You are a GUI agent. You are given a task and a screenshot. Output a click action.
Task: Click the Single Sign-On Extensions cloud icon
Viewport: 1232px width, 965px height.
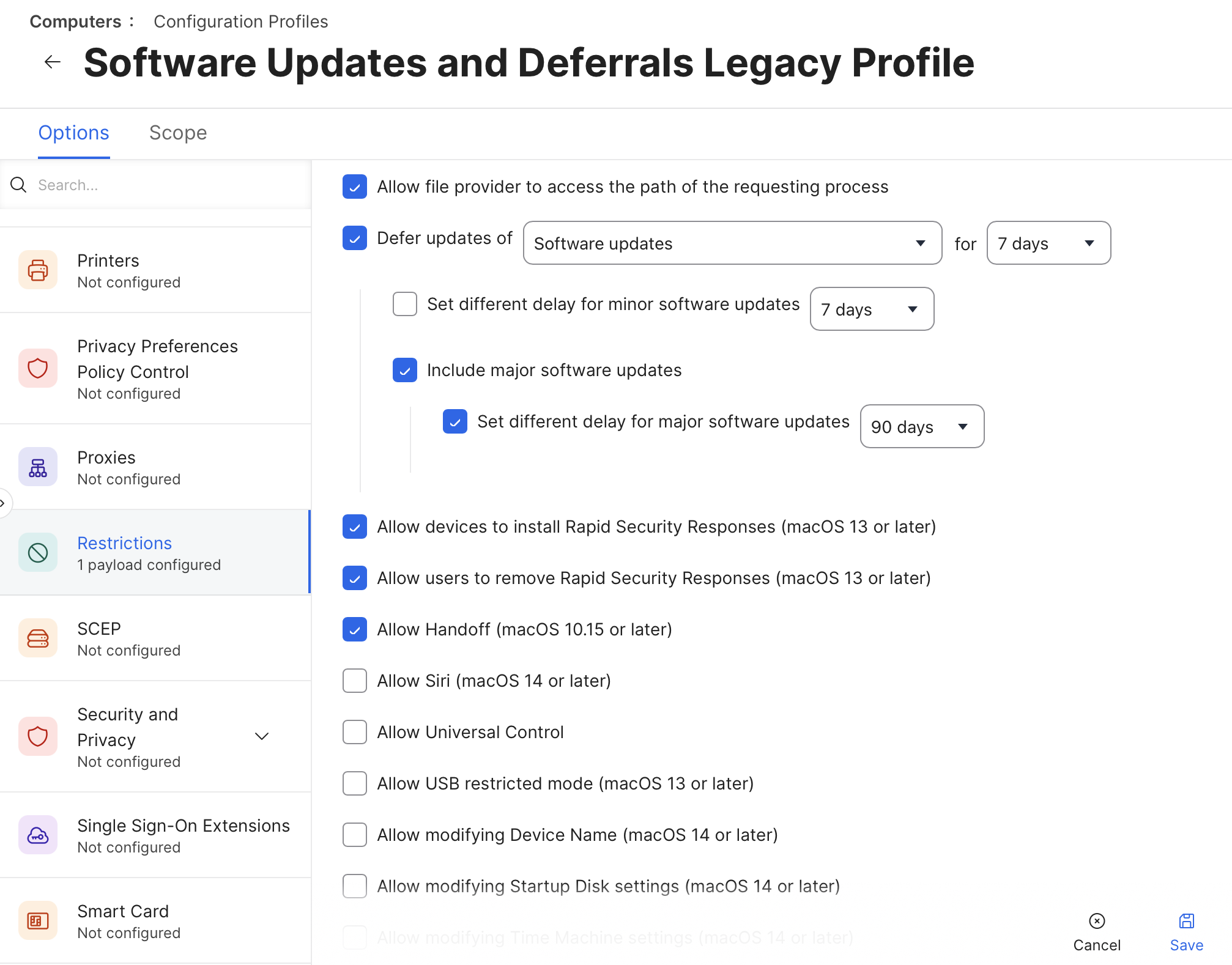point(38,835)
